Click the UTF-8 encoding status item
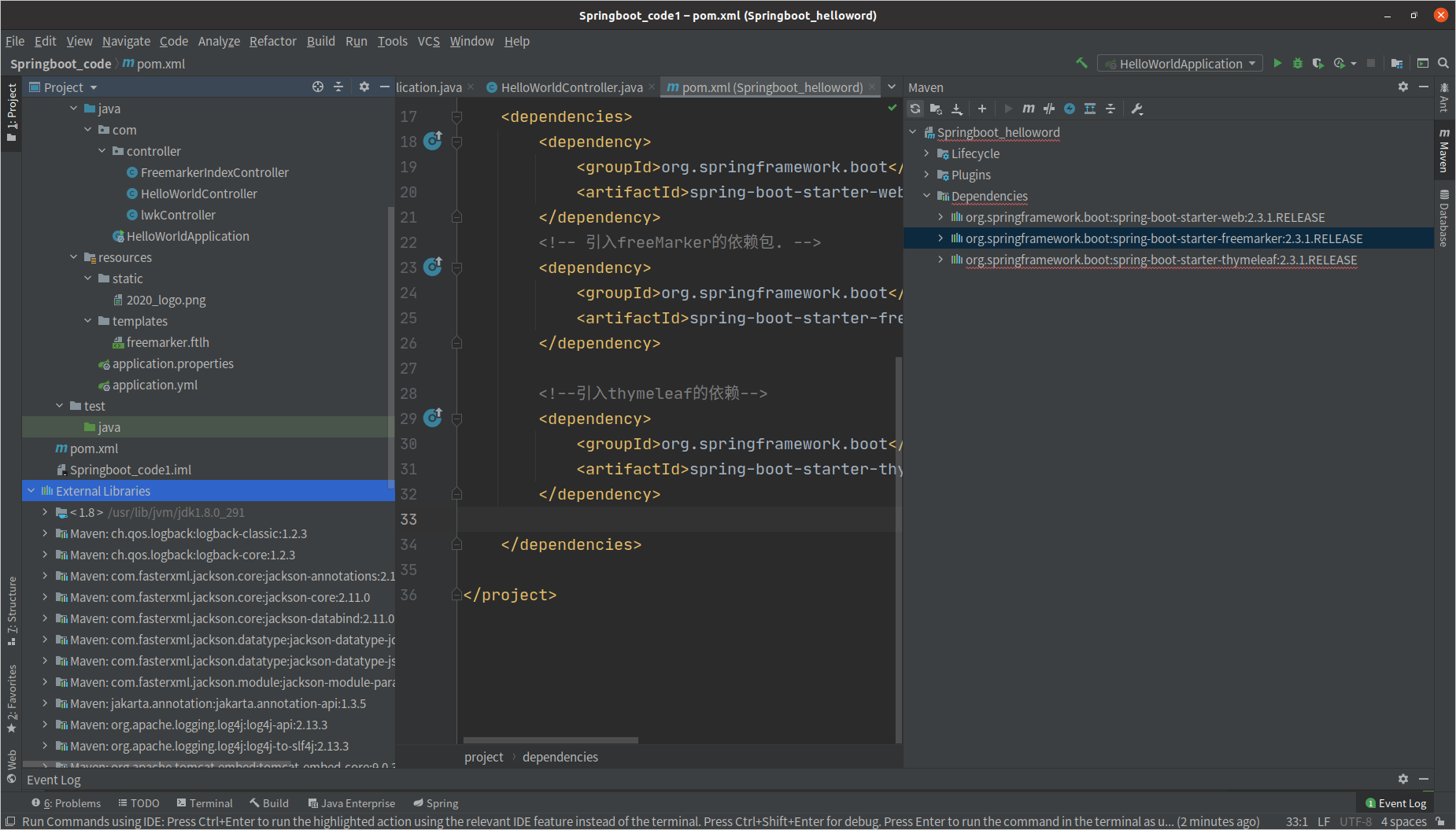The height and width of the screenshot is (830, 1456). 1355,821
